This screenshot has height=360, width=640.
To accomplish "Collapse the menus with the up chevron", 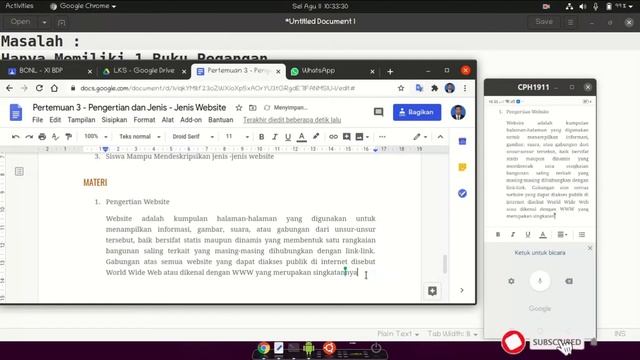I will (x=440, y=137).
